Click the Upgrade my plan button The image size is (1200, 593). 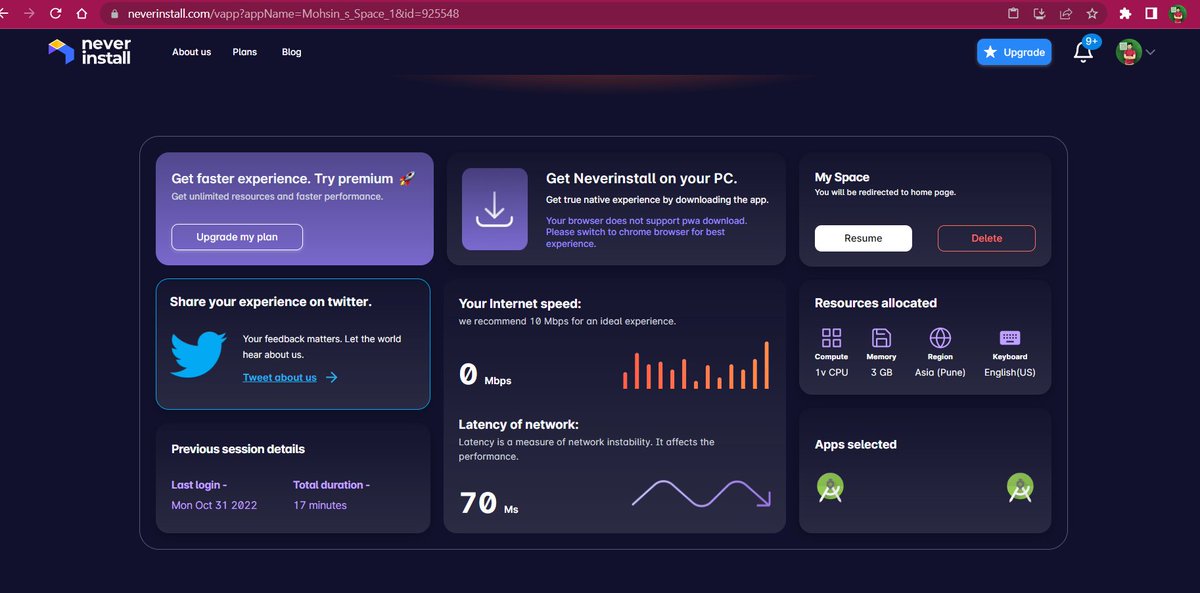tap(237, 237)
